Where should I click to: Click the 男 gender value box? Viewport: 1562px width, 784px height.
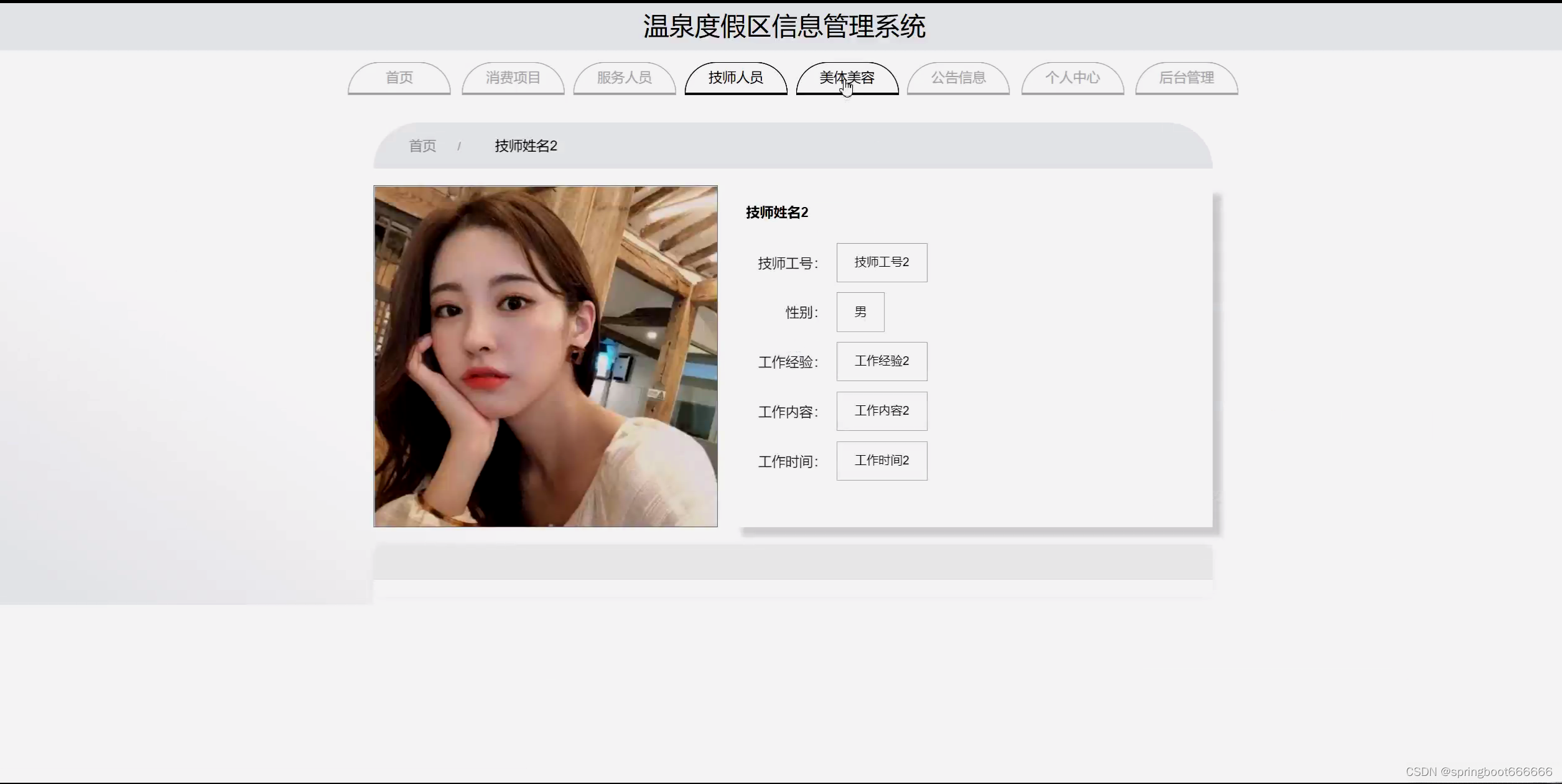coord(860,312)
